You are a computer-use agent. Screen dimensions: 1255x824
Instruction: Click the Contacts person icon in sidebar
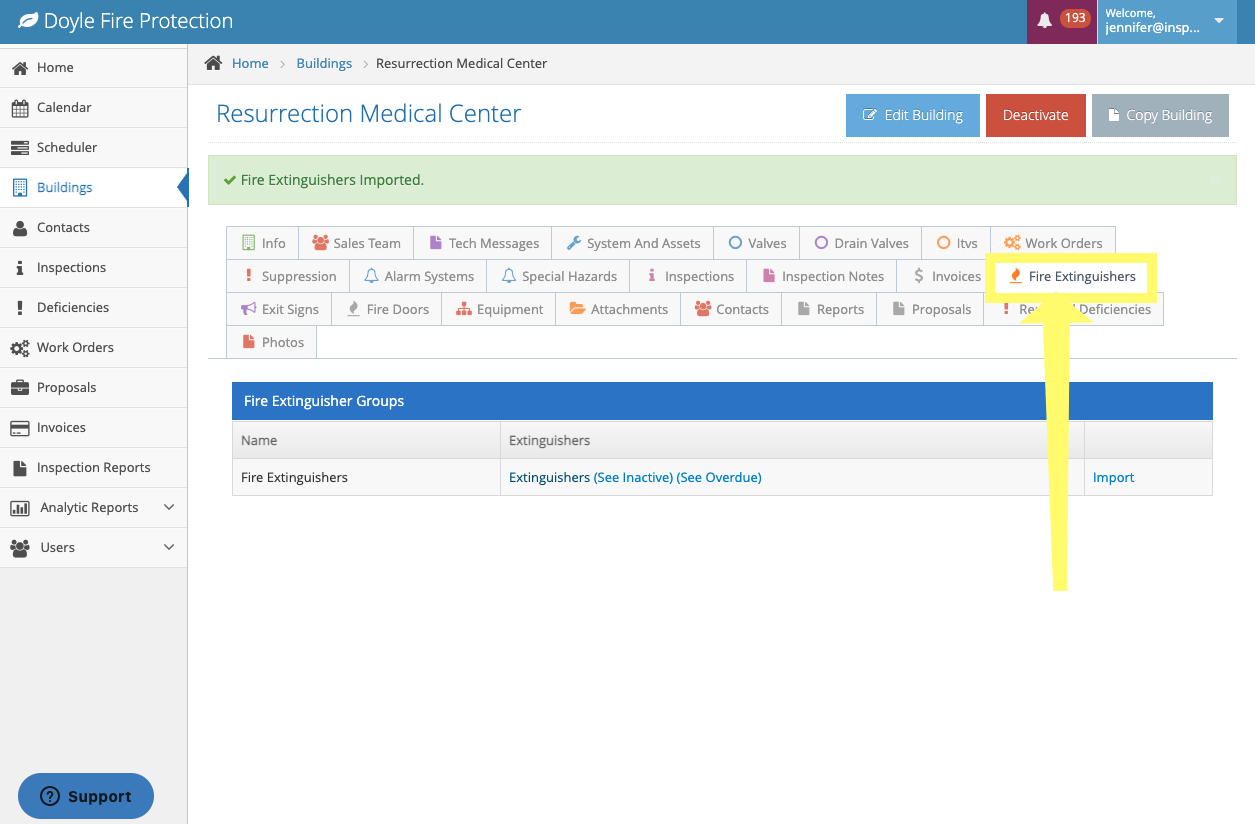(x=19, y=228)
